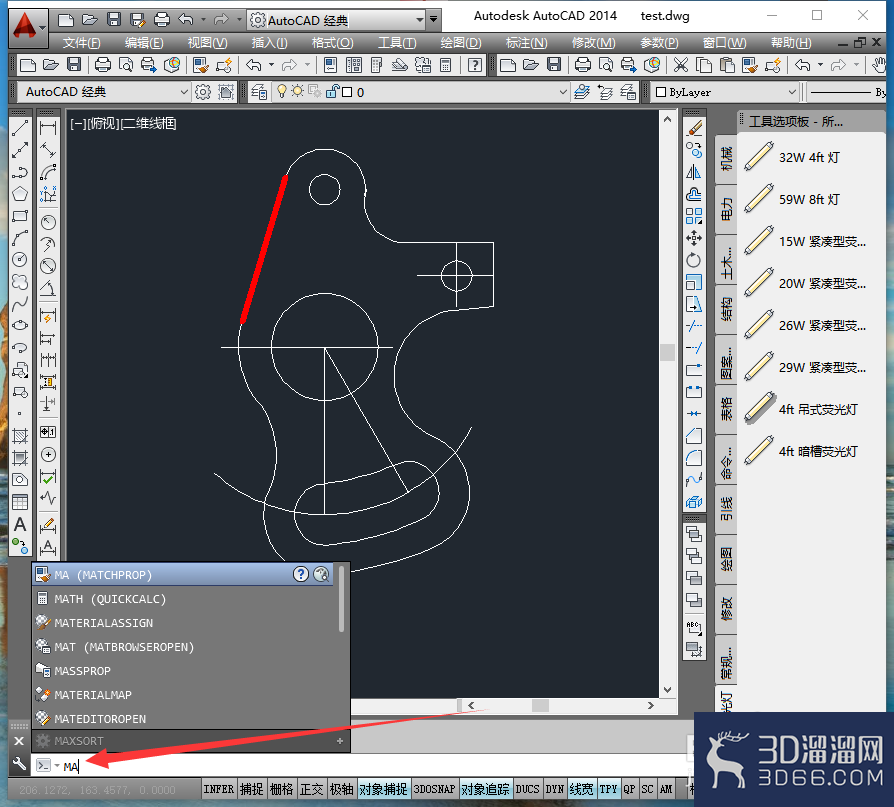Click the help icon beside MATCHPROP
The image size is (894, 807).
300,574
